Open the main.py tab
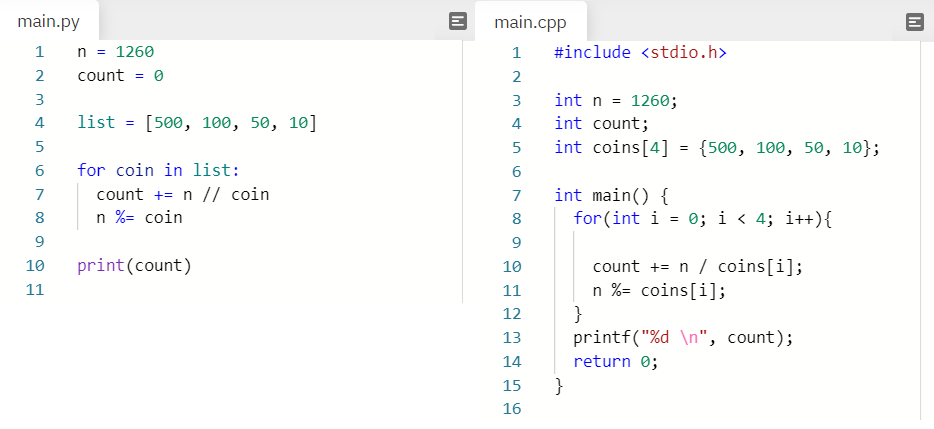Viewport: 934px width, 429px height. 49,22
